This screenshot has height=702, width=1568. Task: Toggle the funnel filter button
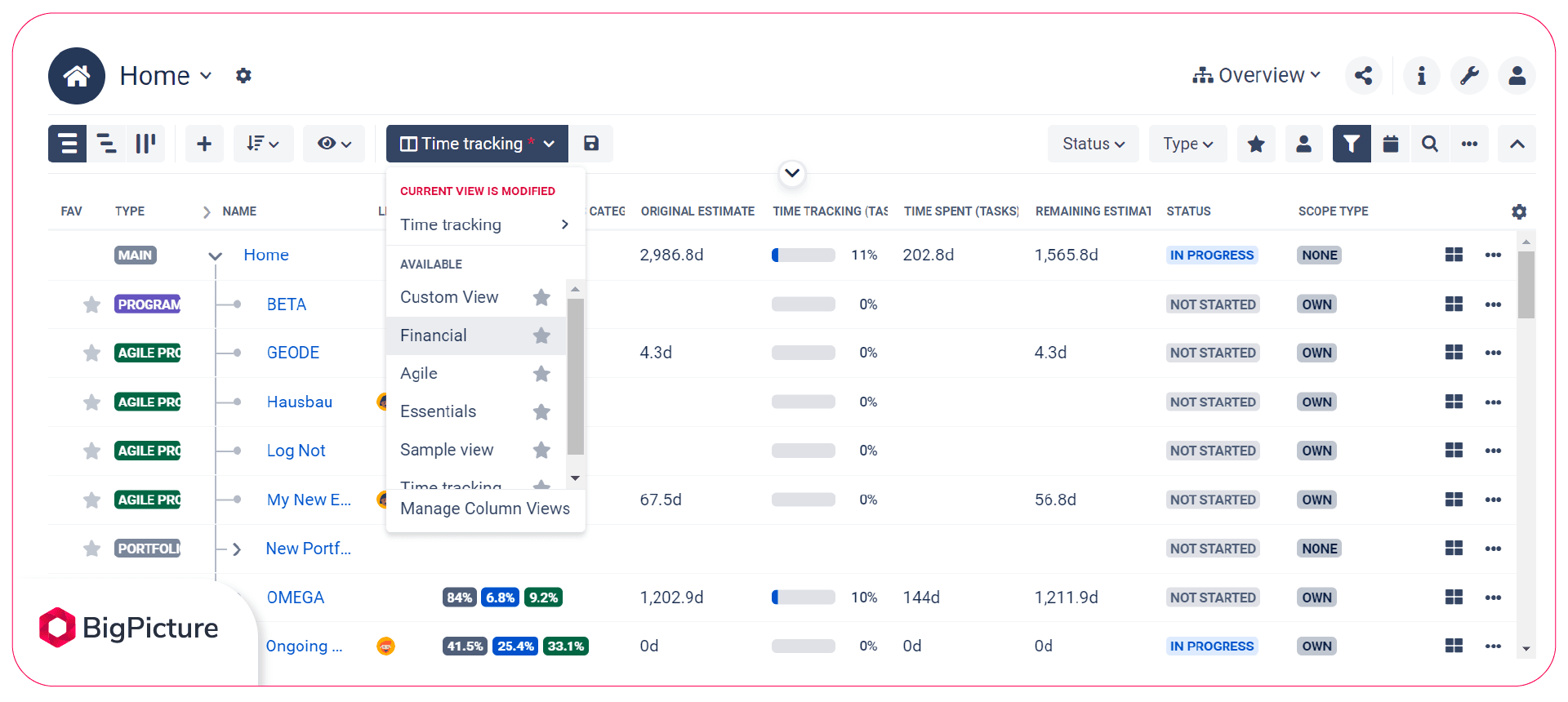click(1352, 144)
